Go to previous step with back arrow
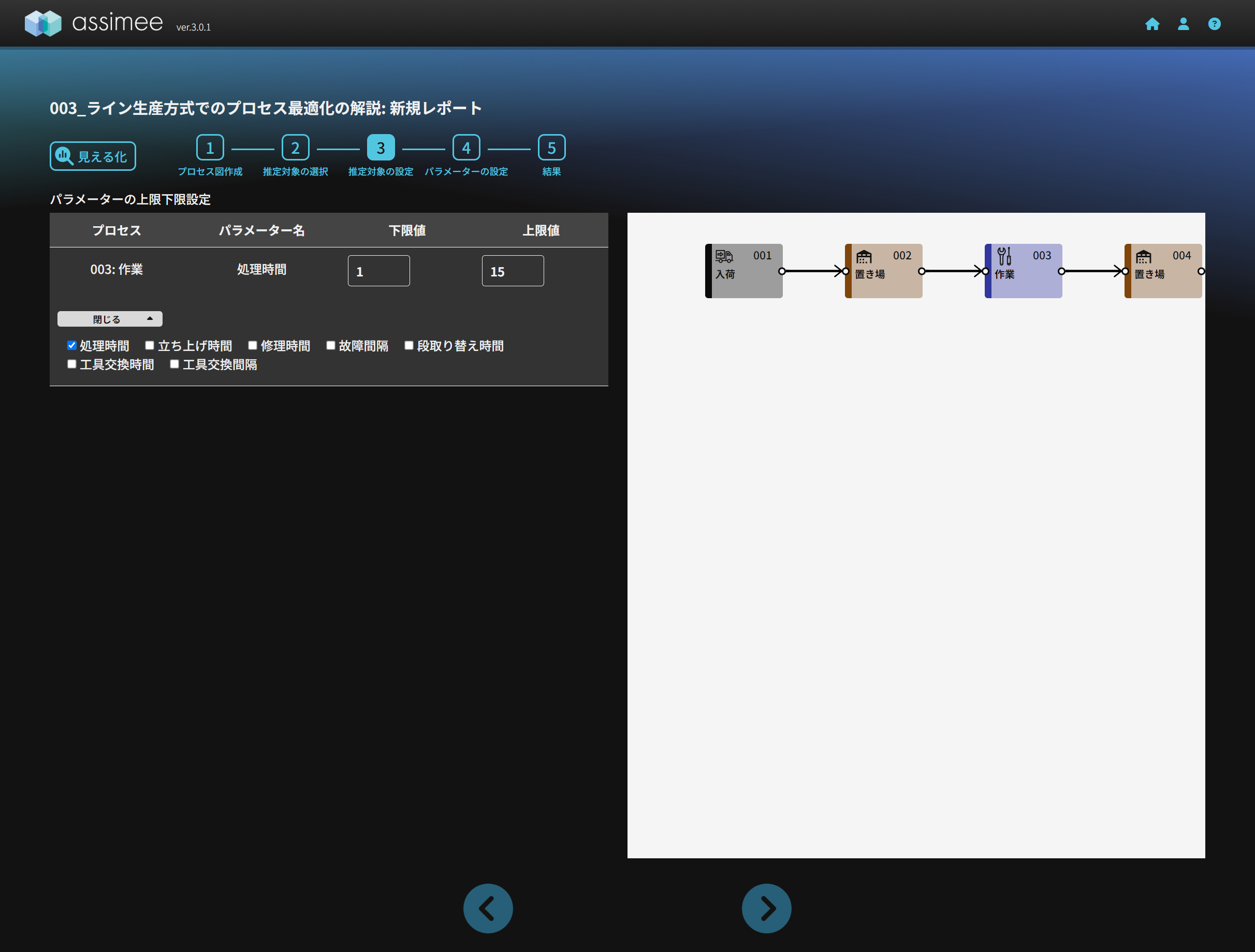The width and height of the screenshot is (1255, 952). coord(488,909)
